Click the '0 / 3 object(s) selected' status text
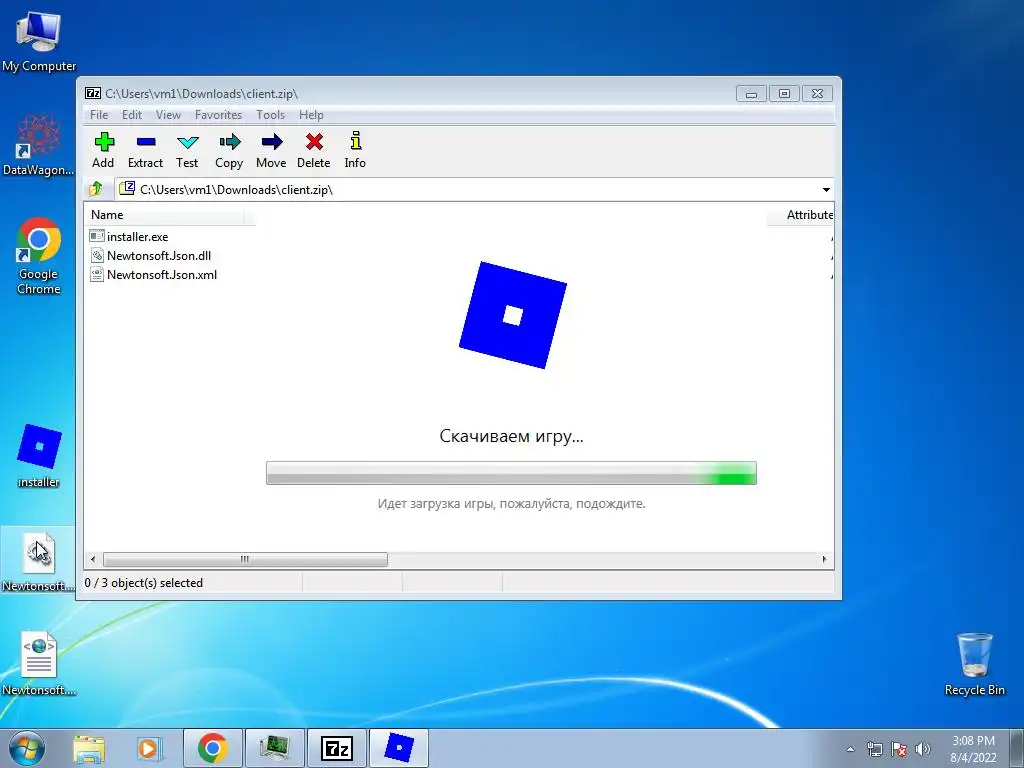This screenshot has width=1024, height=768. point(144,583)
